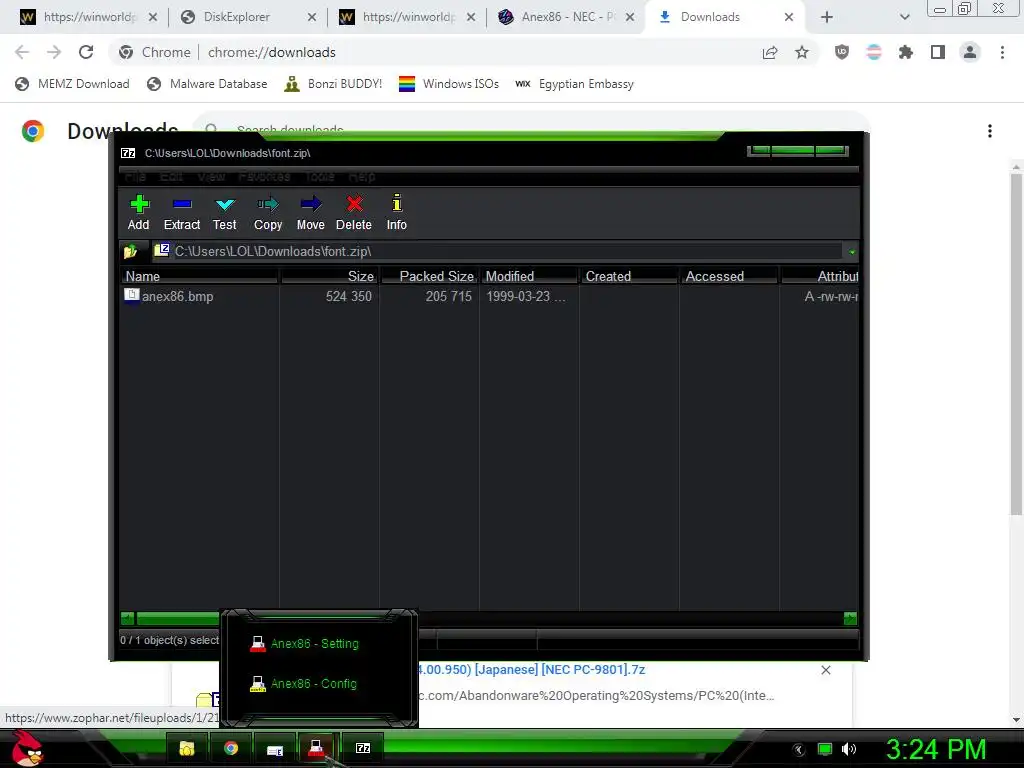Click 7-Zip horizontal scrollbar right arrow

[x=850, y=618]
